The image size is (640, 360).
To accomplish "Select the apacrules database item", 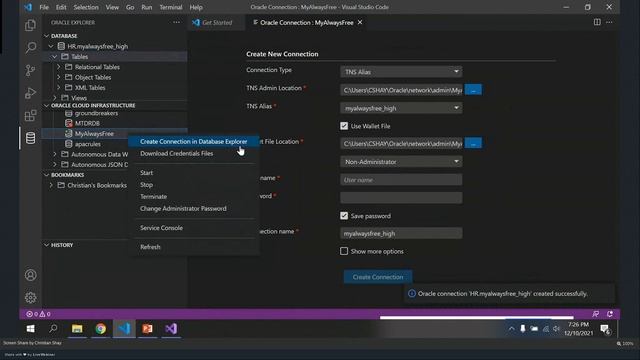I will tap(87, 144).
